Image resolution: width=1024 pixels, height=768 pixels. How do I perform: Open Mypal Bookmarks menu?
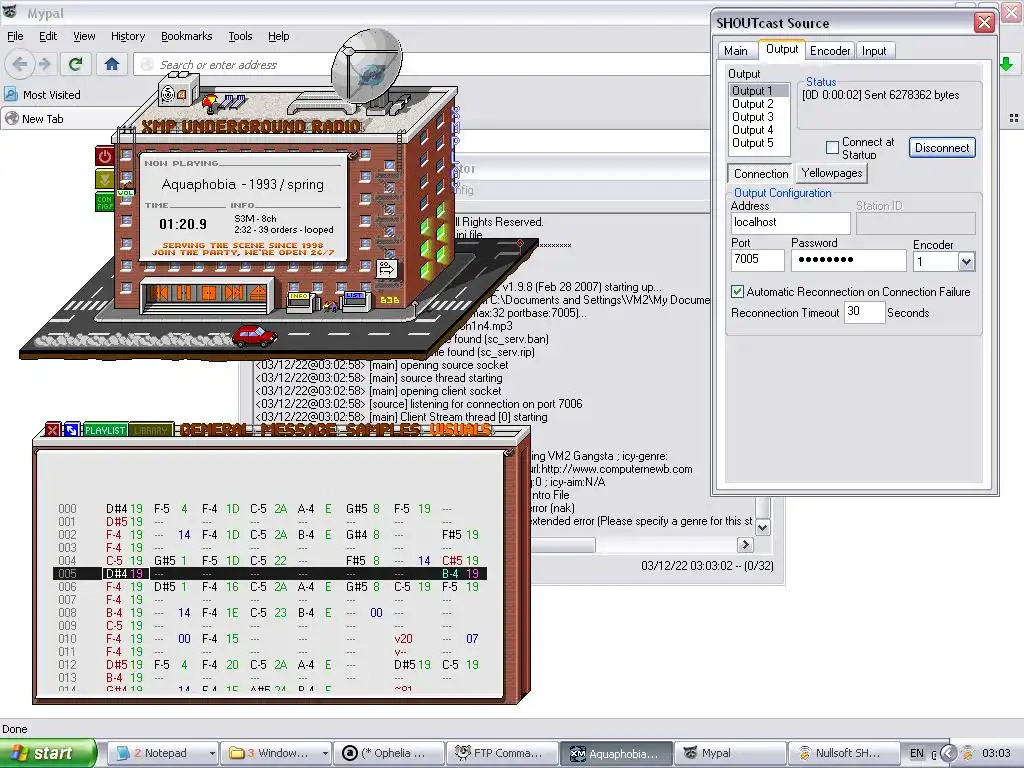[x=187, y=36]
